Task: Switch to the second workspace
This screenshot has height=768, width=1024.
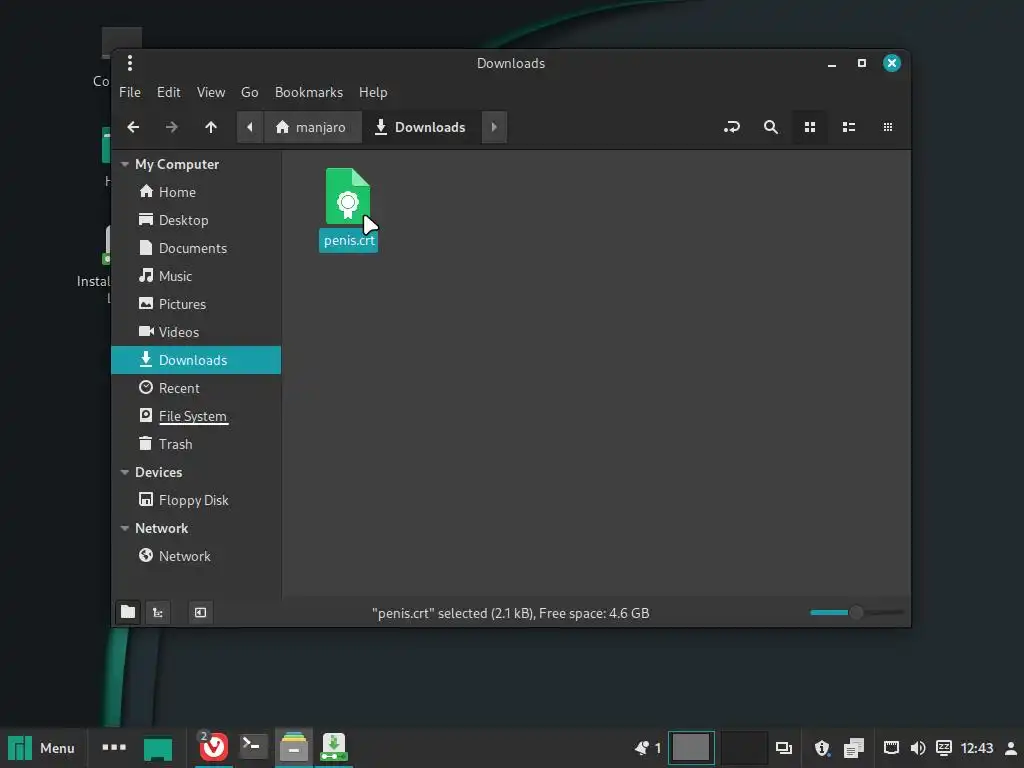Action: [744, 748]
